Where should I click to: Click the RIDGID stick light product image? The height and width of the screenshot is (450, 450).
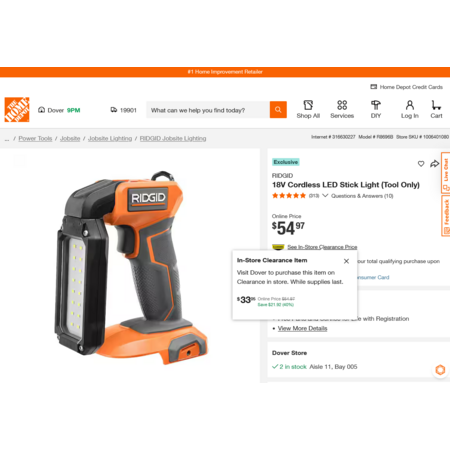tap(130, 269)
